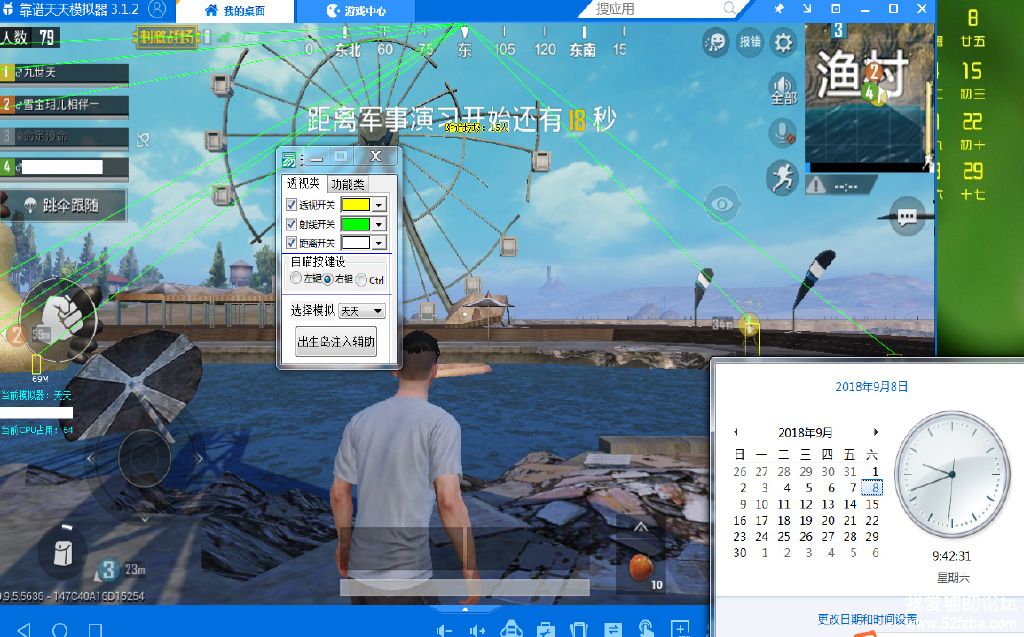Screen dimensions: 1024x637
Task: Tap the free-look eye icon
Action: point(722,204)
